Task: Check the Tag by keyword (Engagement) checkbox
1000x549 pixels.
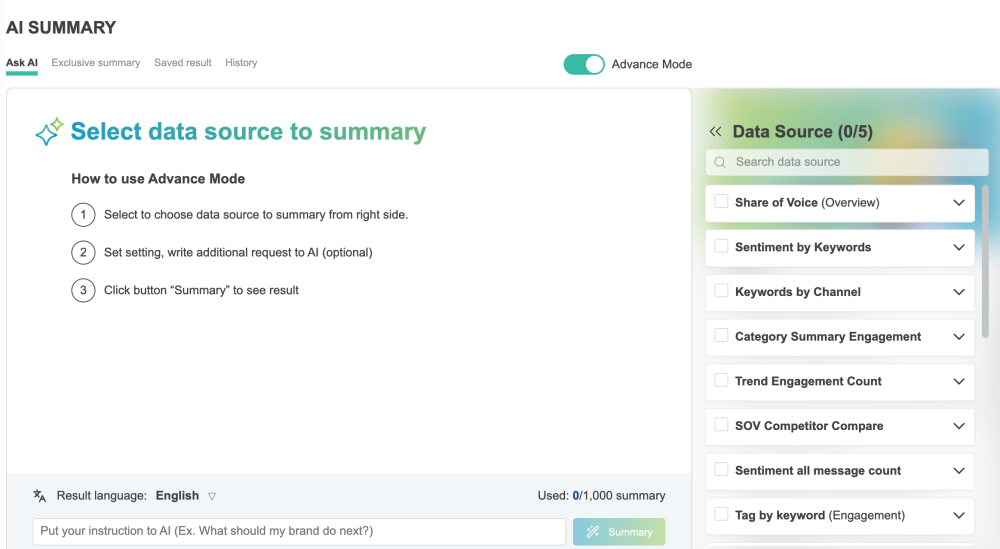Action: click(721, 514)
